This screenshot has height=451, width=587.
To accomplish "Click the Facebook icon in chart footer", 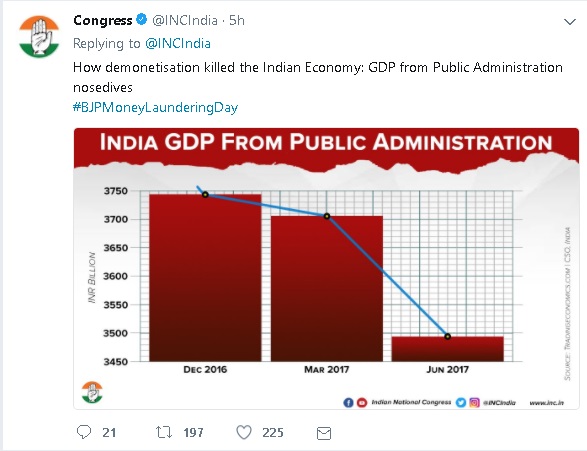I will 348,403.
